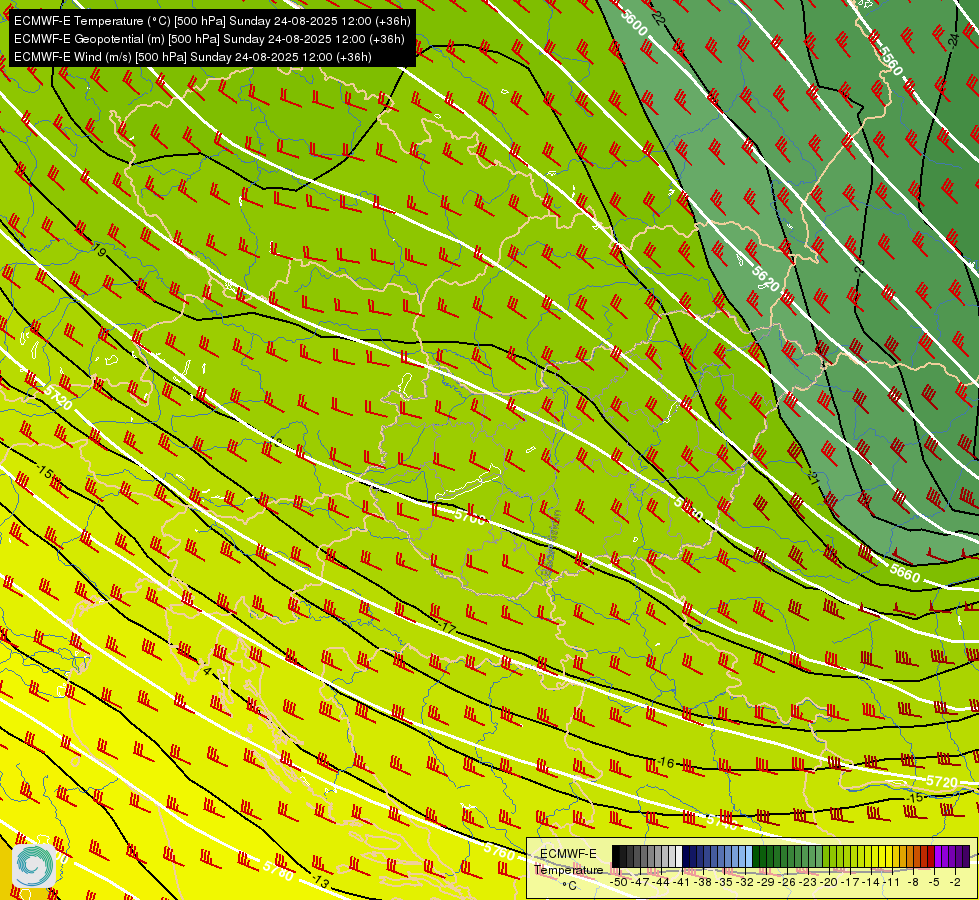Click the -16 isotherm label

pos(666,763)
